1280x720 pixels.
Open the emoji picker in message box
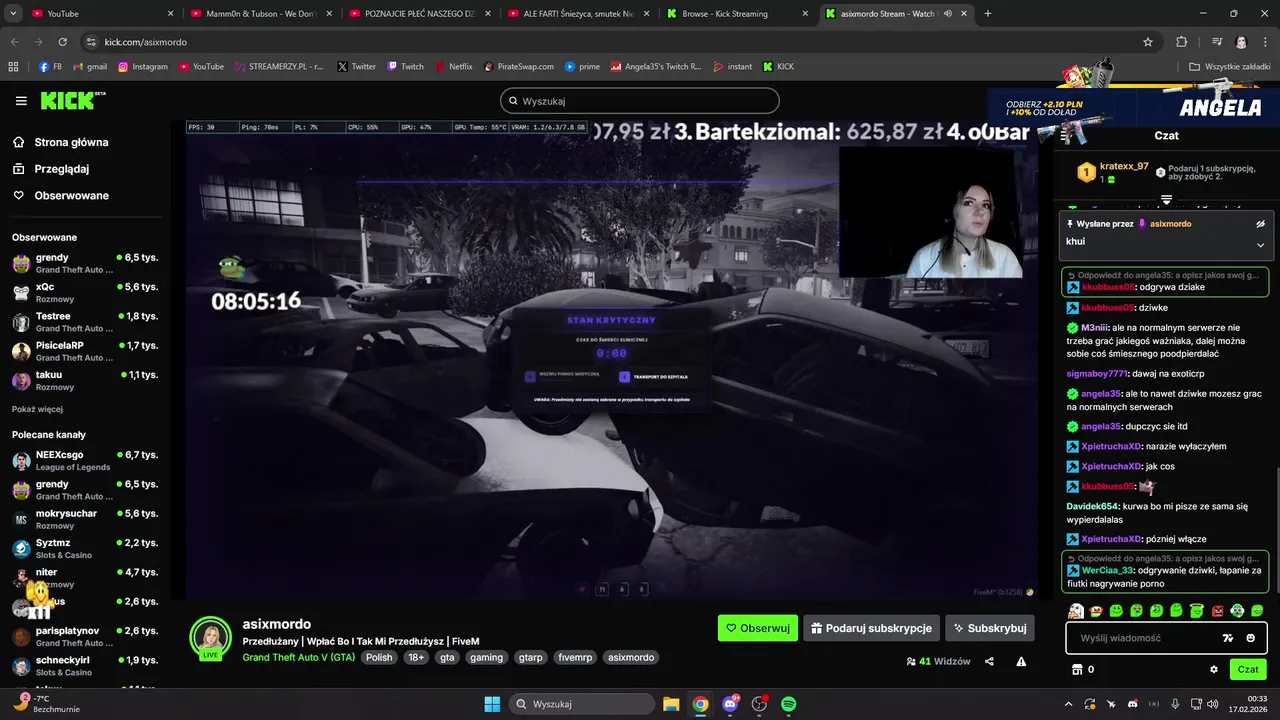[x=1251, y=638]
